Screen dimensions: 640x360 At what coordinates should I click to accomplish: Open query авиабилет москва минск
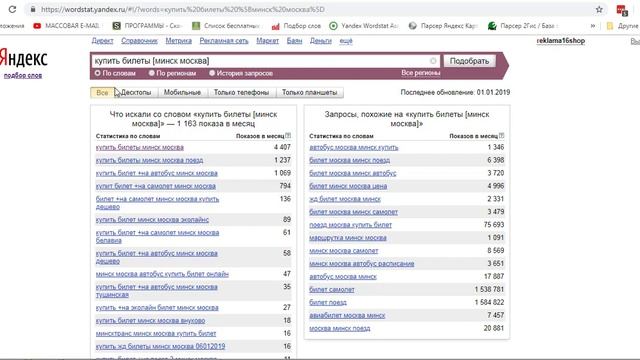click(347, 316)
